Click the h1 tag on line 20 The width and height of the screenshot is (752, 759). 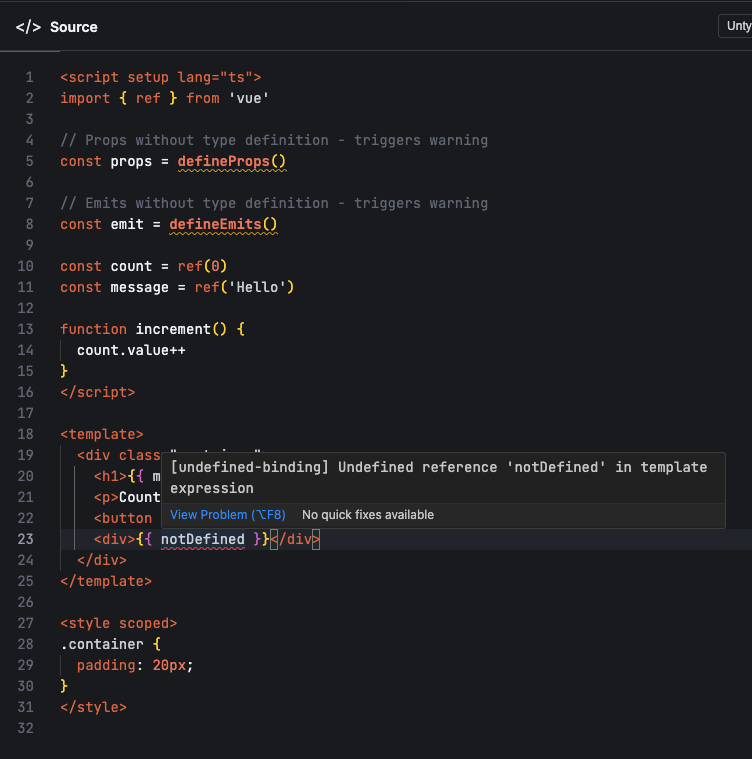[x=110, y=476]
